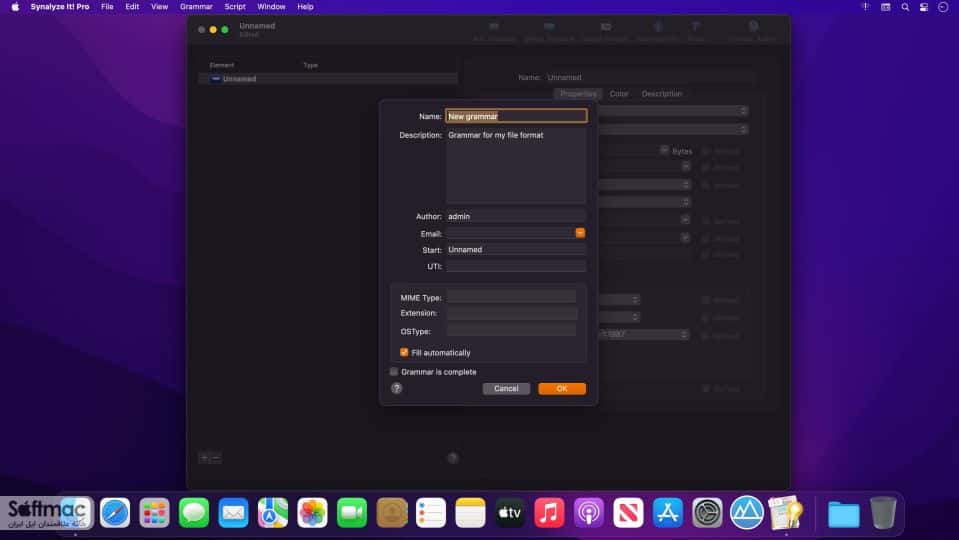This screenshot has height=540, width=959.
Task: Open the Window menu
Action: [271, 7]
